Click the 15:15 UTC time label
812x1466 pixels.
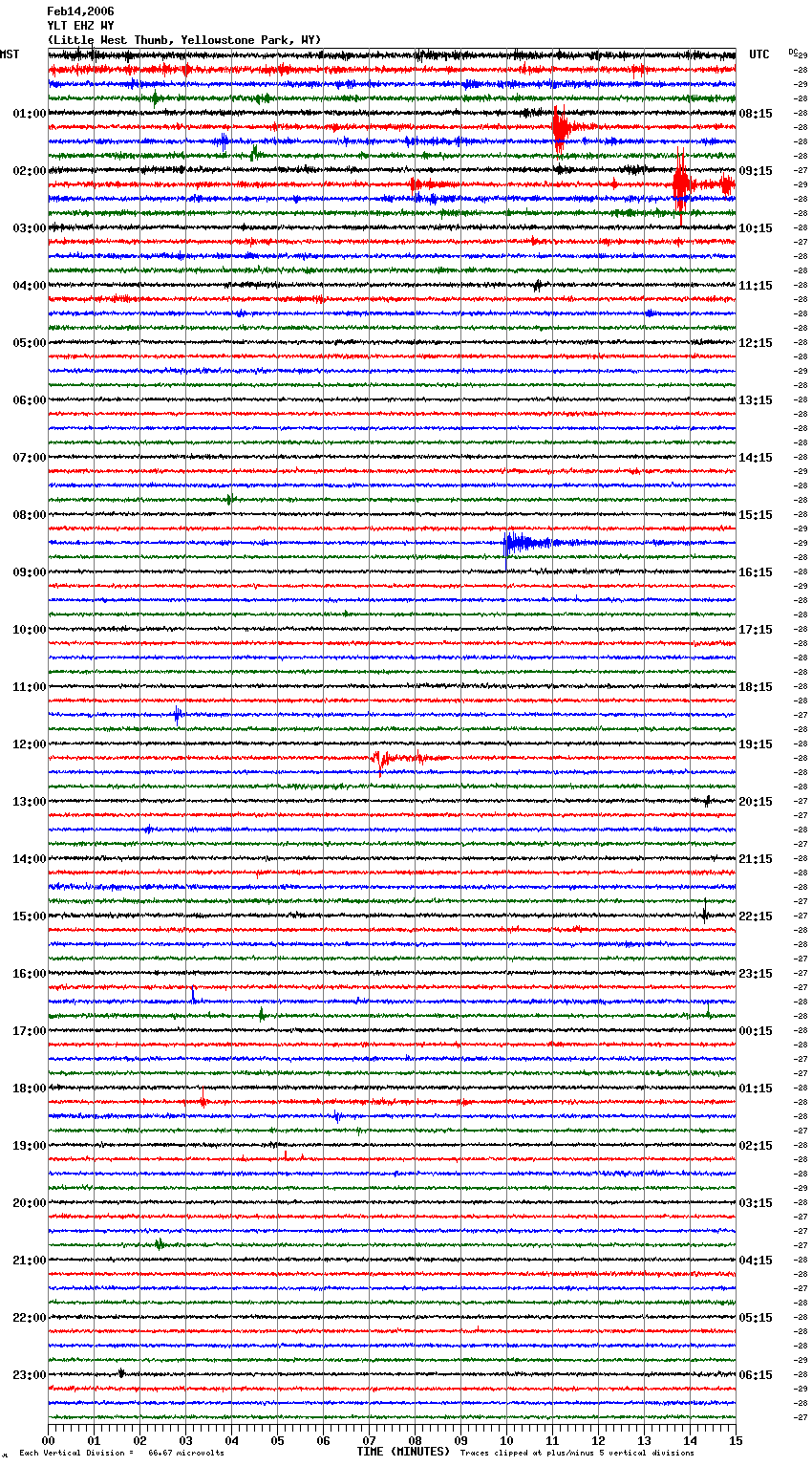click(x=756, y=515)
